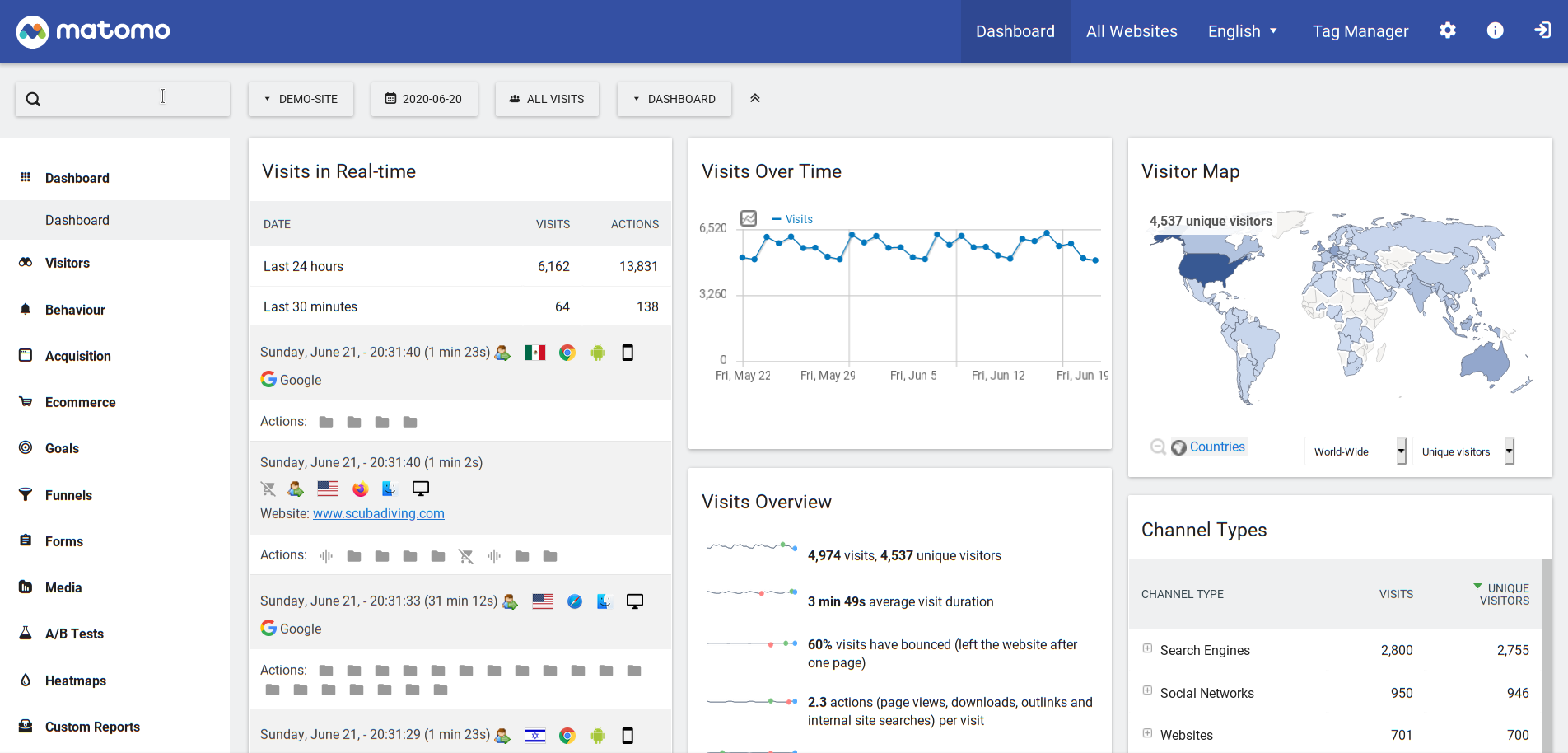Open the ALL VISITS segment selector
This screenshot has height=753, width=1568.
(x=547, y=99)
